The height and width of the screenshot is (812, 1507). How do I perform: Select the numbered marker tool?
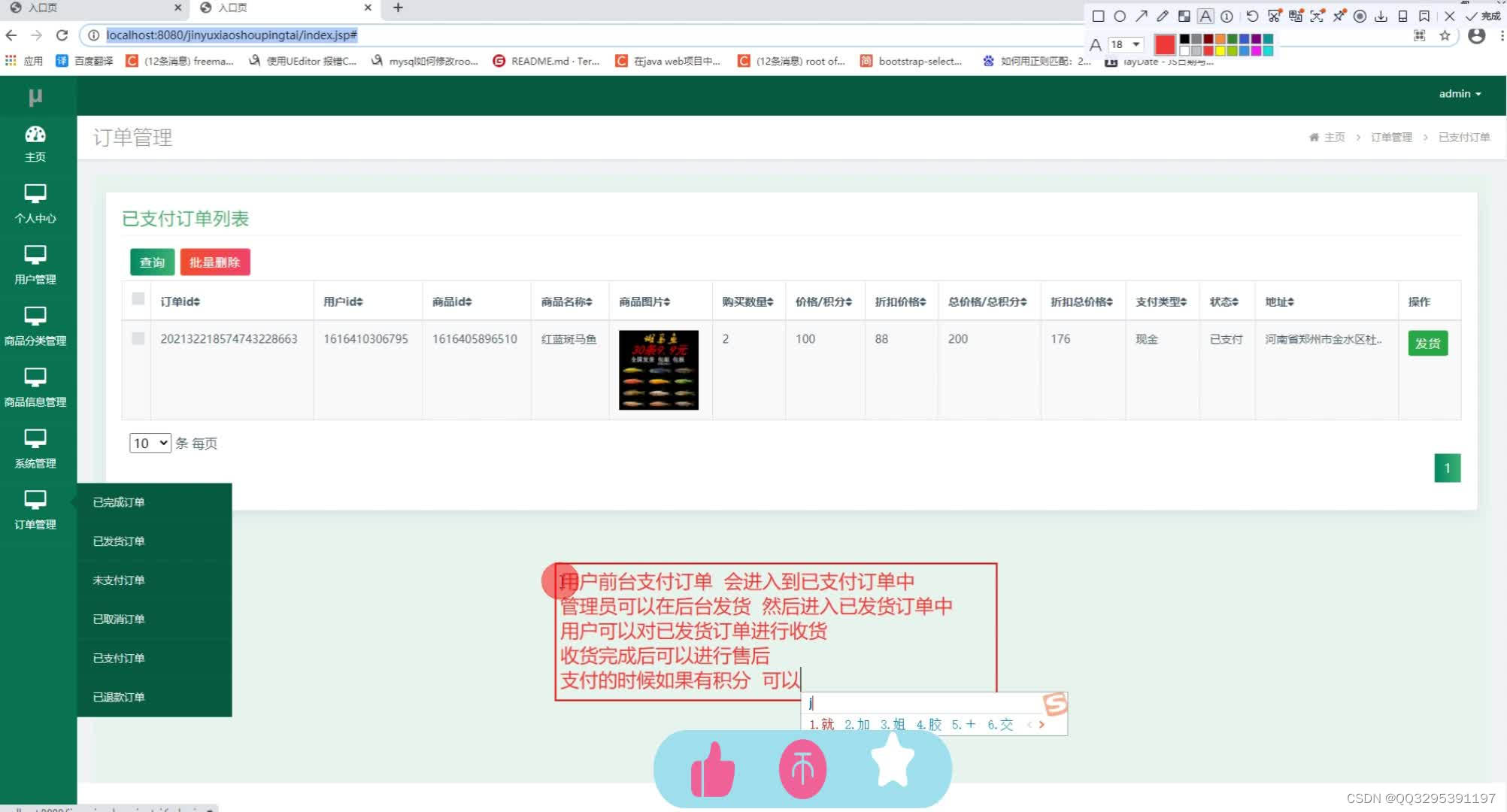[1227, 16]
